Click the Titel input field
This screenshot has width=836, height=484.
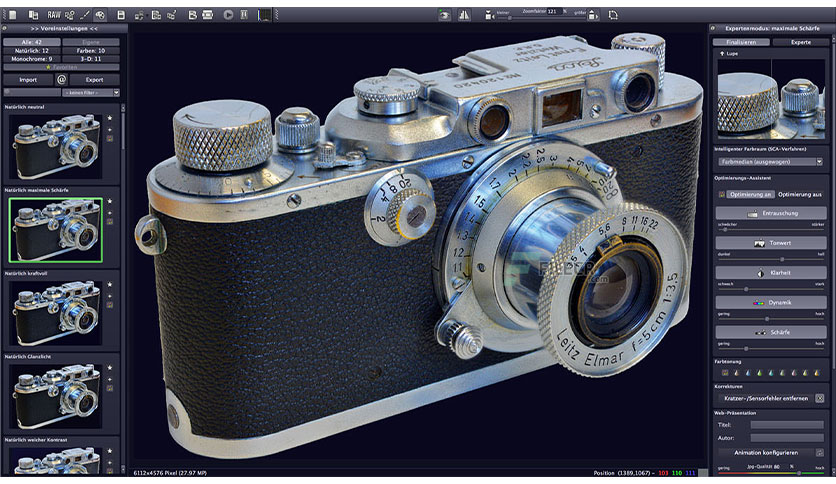787,425
